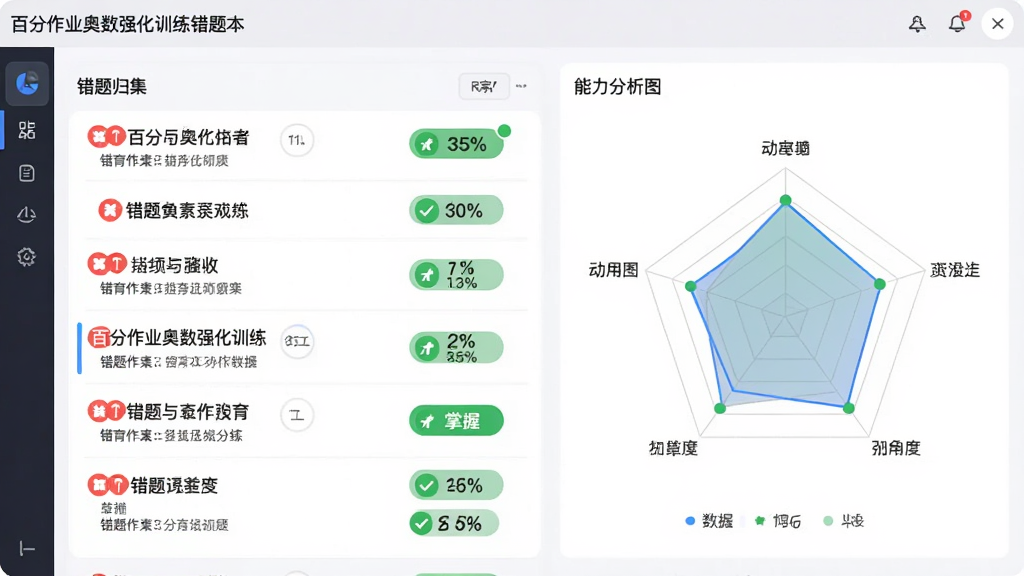1024x576 pixels.
Task: Open the document list sidebar icon
Action: (27, 173)
